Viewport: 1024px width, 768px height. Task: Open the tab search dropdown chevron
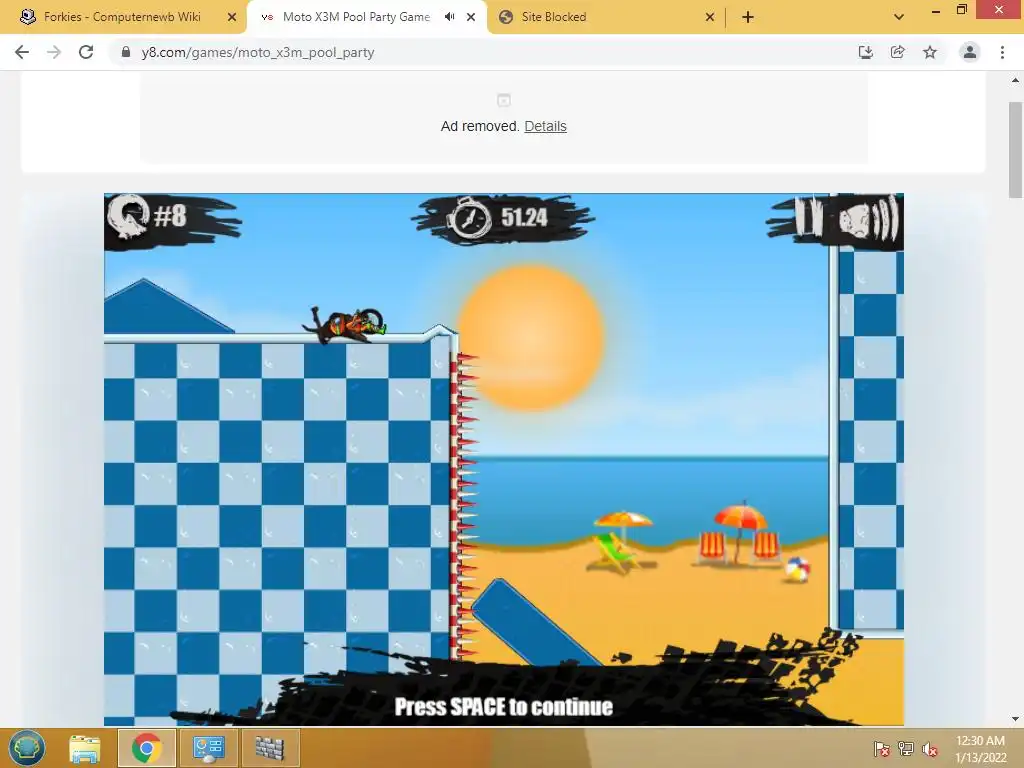click(x=899, y=17)
